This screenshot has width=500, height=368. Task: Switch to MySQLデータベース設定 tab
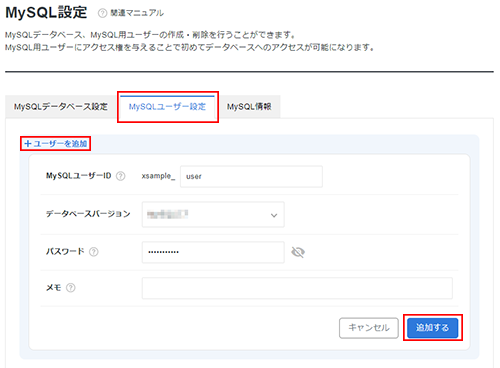pyautogui.click(x=61, y=107)
